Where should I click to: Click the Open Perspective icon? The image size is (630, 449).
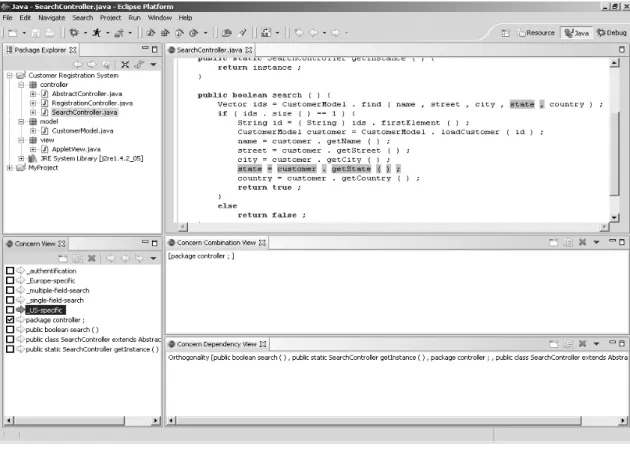coord(506,33)
